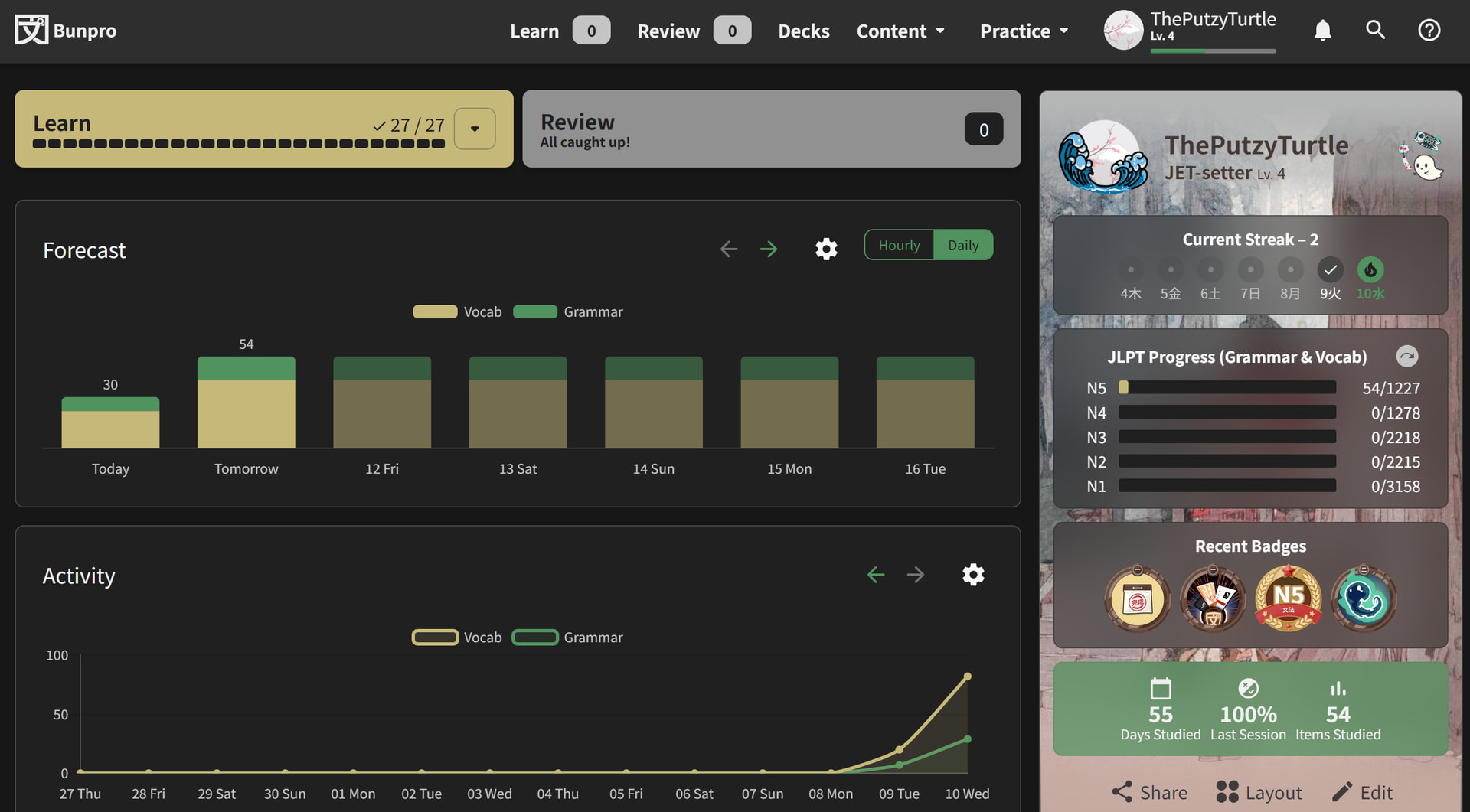Click the N4 progress bar
The image size is (1470, 812).
tap(1227, 413)
